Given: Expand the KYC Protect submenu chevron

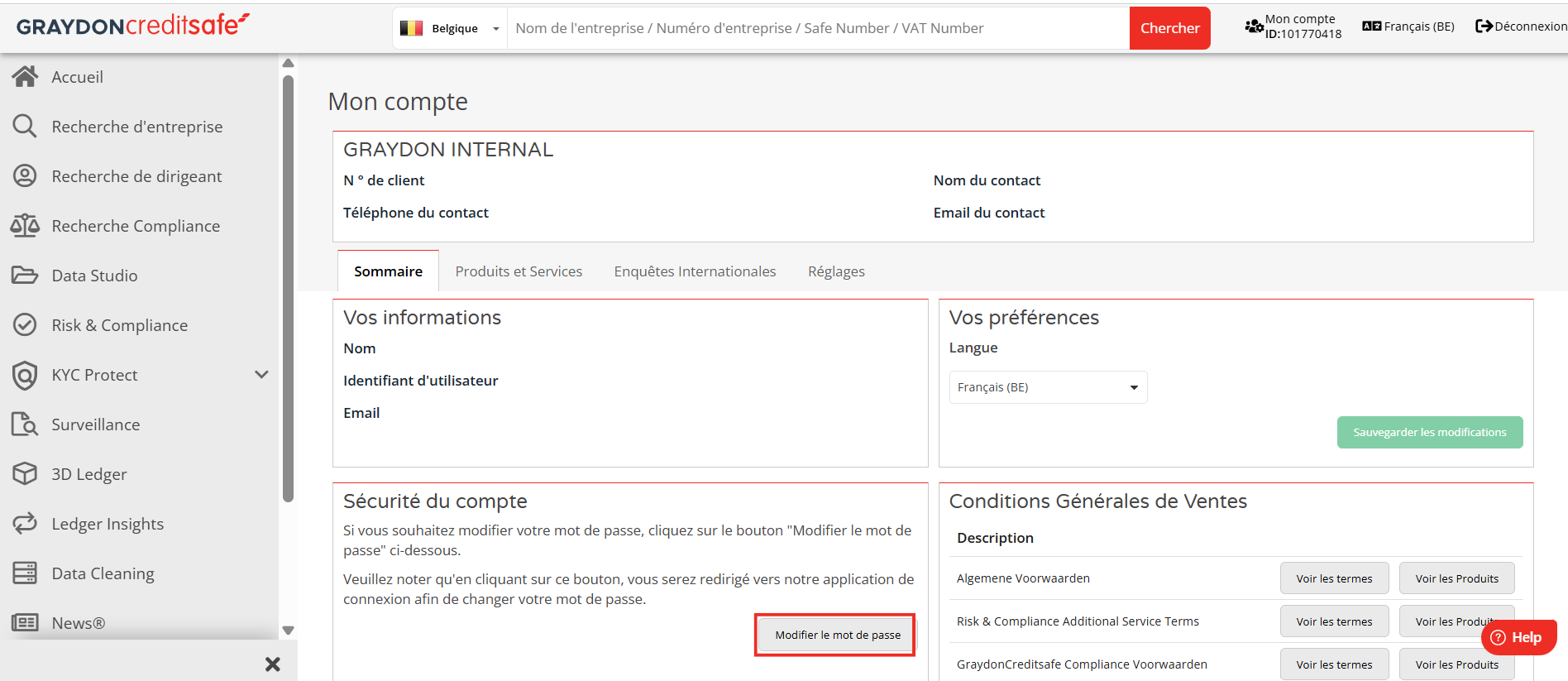Looking at the screenshot, I should click(261, 375).
